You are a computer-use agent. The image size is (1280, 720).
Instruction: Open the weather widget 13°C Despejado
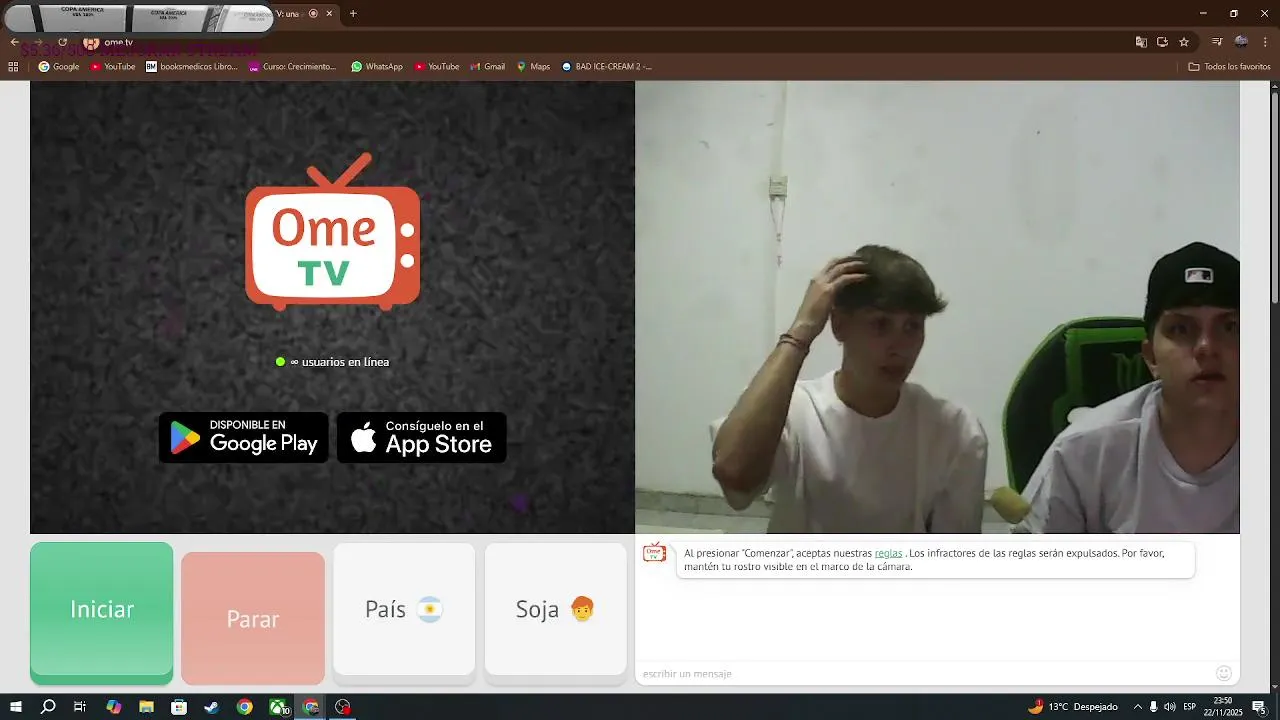pyautogui.click(x=1073, y=707)
